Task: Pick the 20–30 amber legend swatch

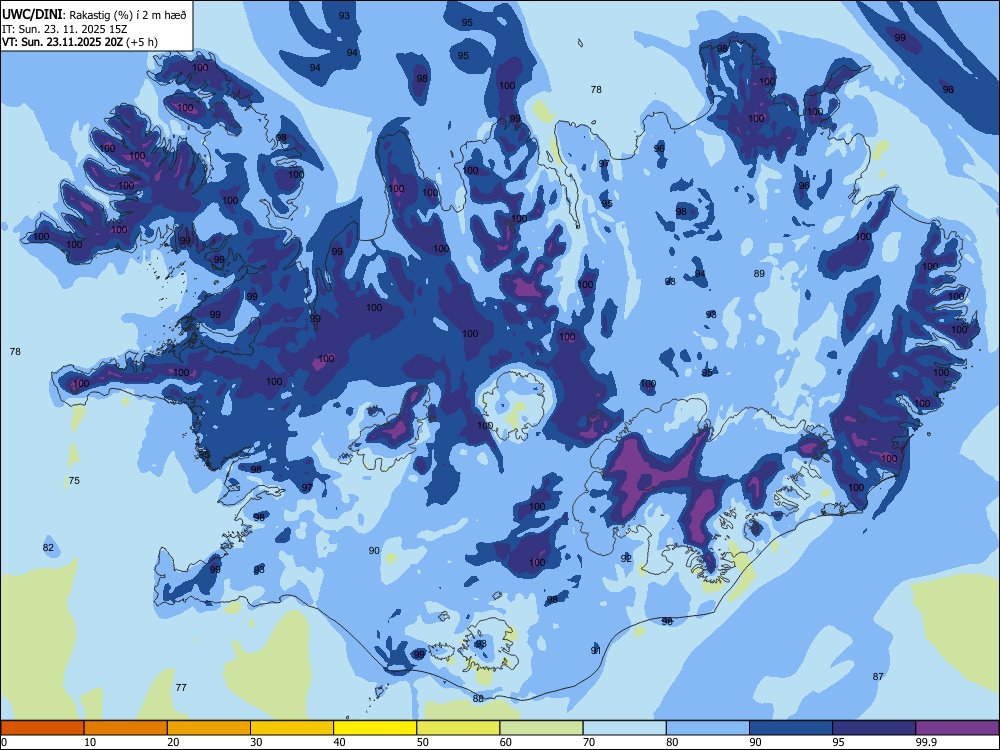Action: click(x=209, y=728)
